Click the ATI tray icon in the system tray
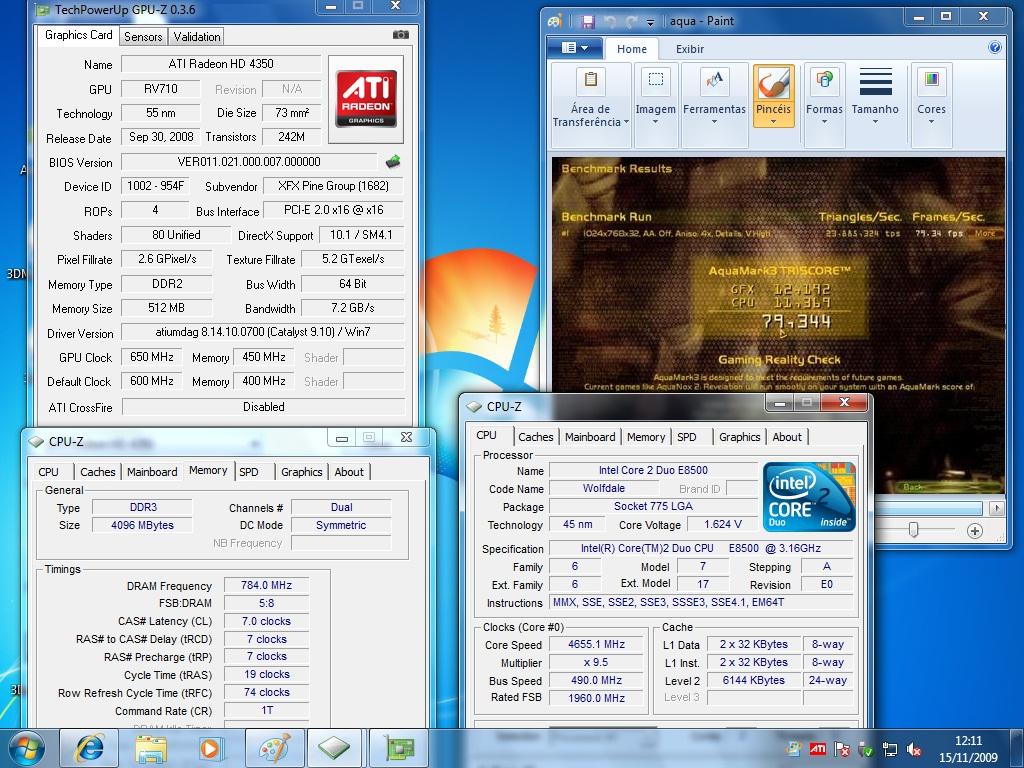Screen dimensions: 1024x768 pyautogui.click(x=818, y=749)
